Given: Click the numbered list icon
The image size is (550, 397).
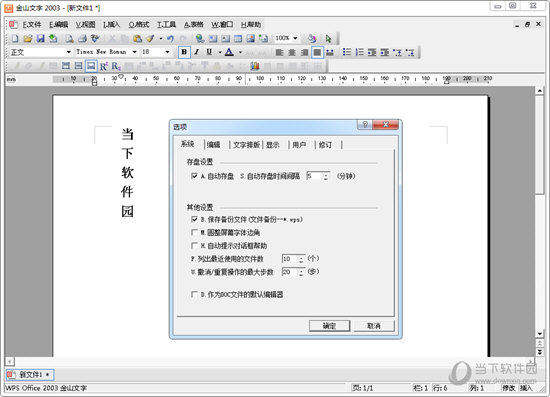Looking at the screenshot, I should pyautogui.click(x=359, y=52).
